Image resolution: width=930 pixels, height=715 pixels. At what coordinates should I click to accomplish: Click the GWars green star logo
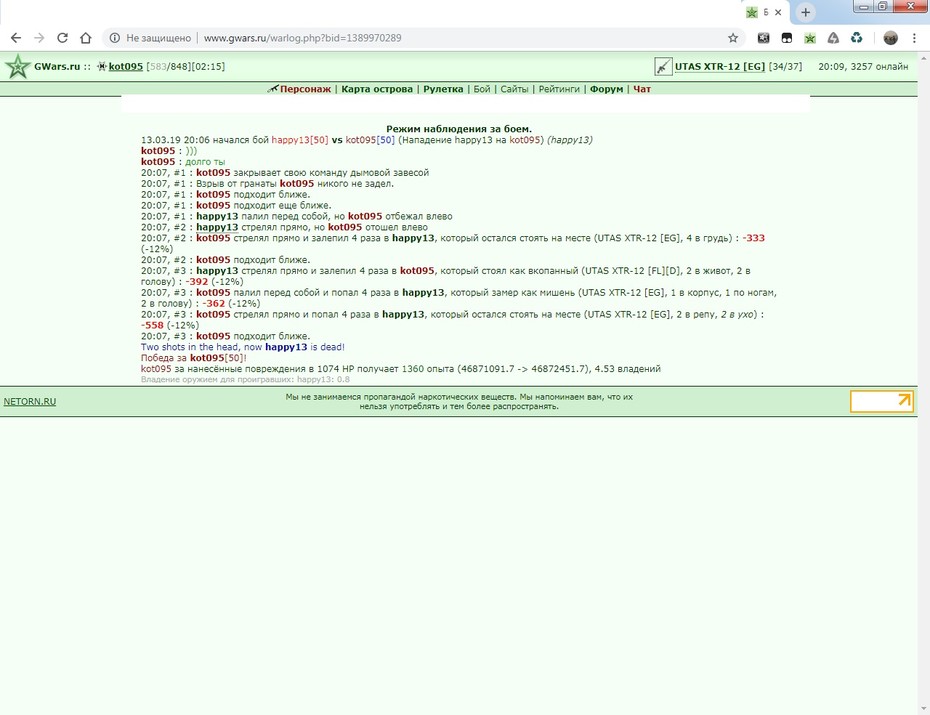click(x=18, y=67)
